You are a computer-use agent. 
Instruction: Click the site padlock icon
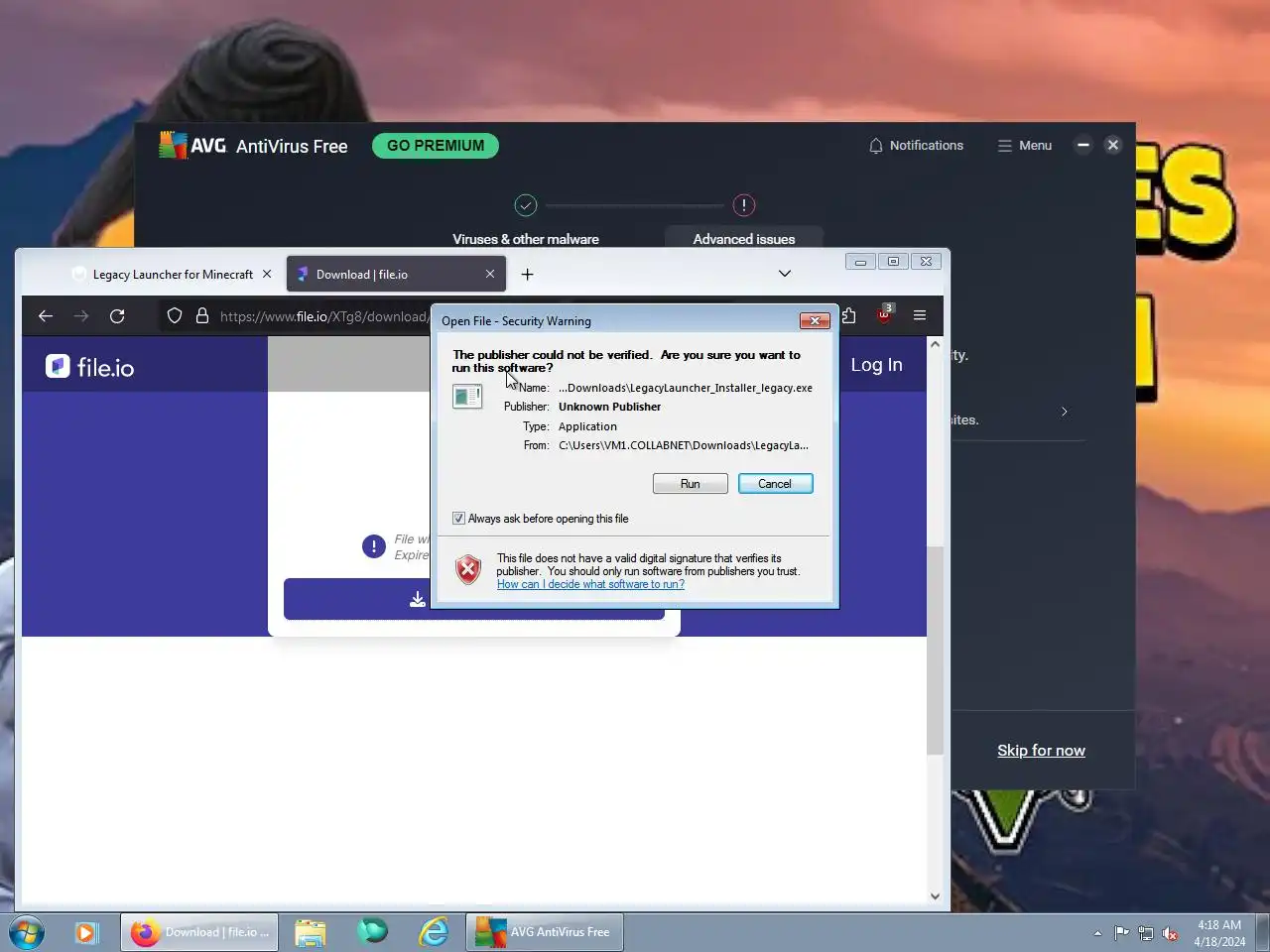pyautogui.click(x=202, y=315)
